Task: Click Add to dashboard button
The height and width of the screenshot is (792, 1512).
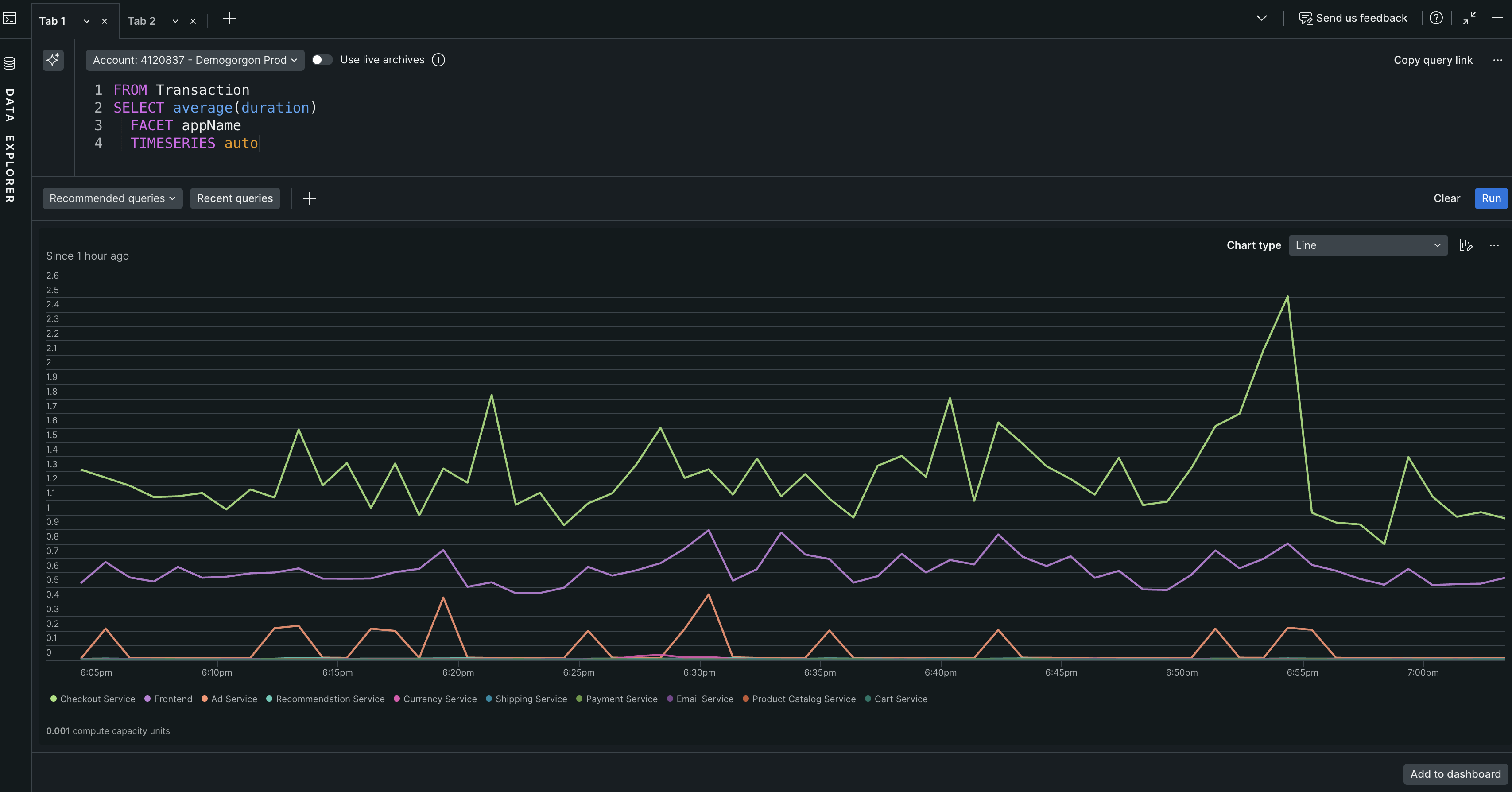Action: (x=1455, y=774)
